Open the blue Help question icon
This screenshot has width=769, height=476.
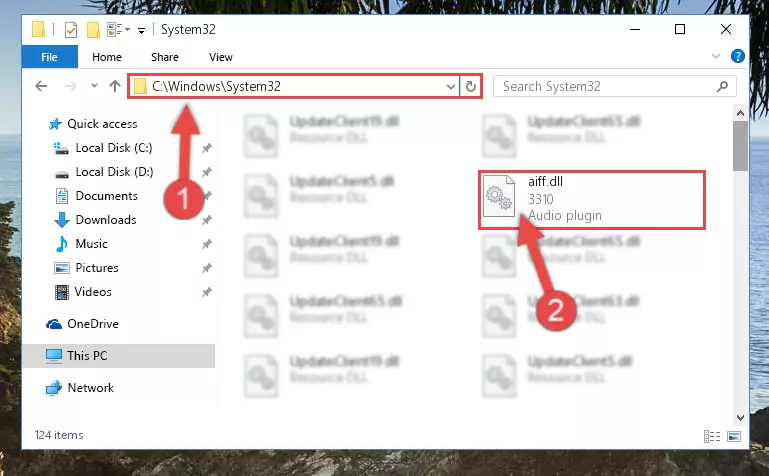[x=738, y=56]
